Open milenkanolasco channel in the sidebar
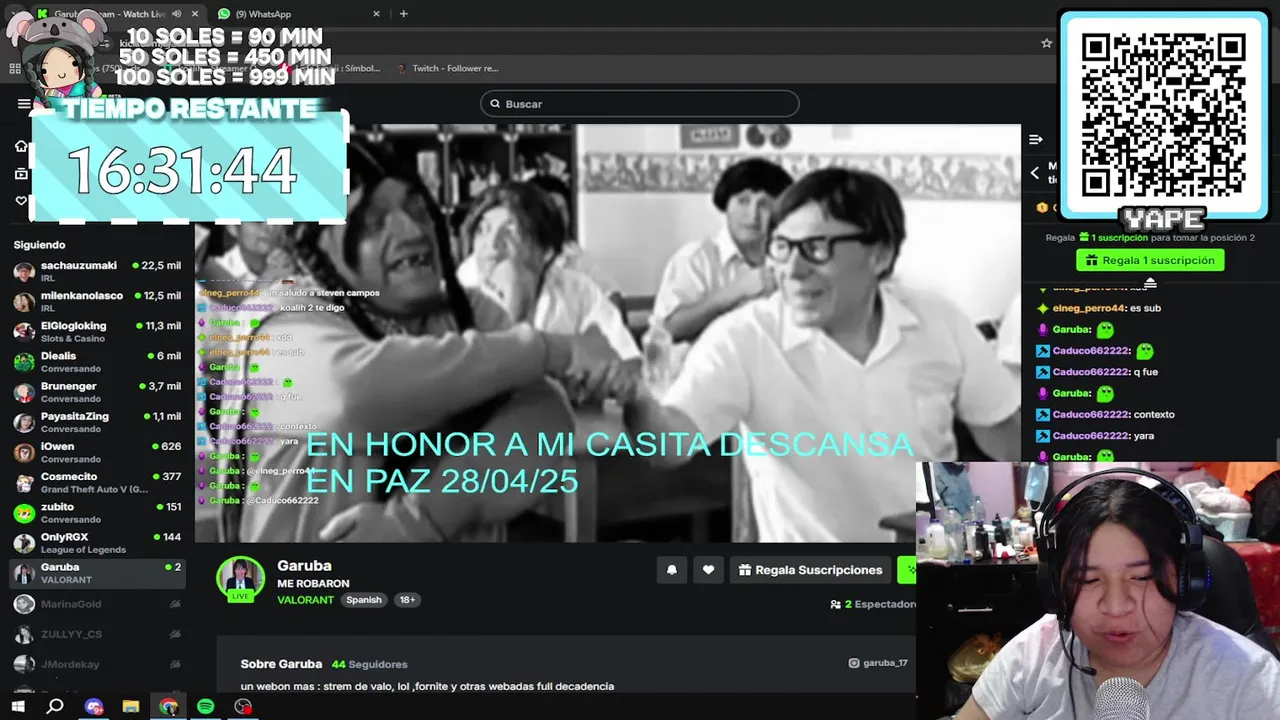Viewport: 1280px width, 720px height. (97, 301)
